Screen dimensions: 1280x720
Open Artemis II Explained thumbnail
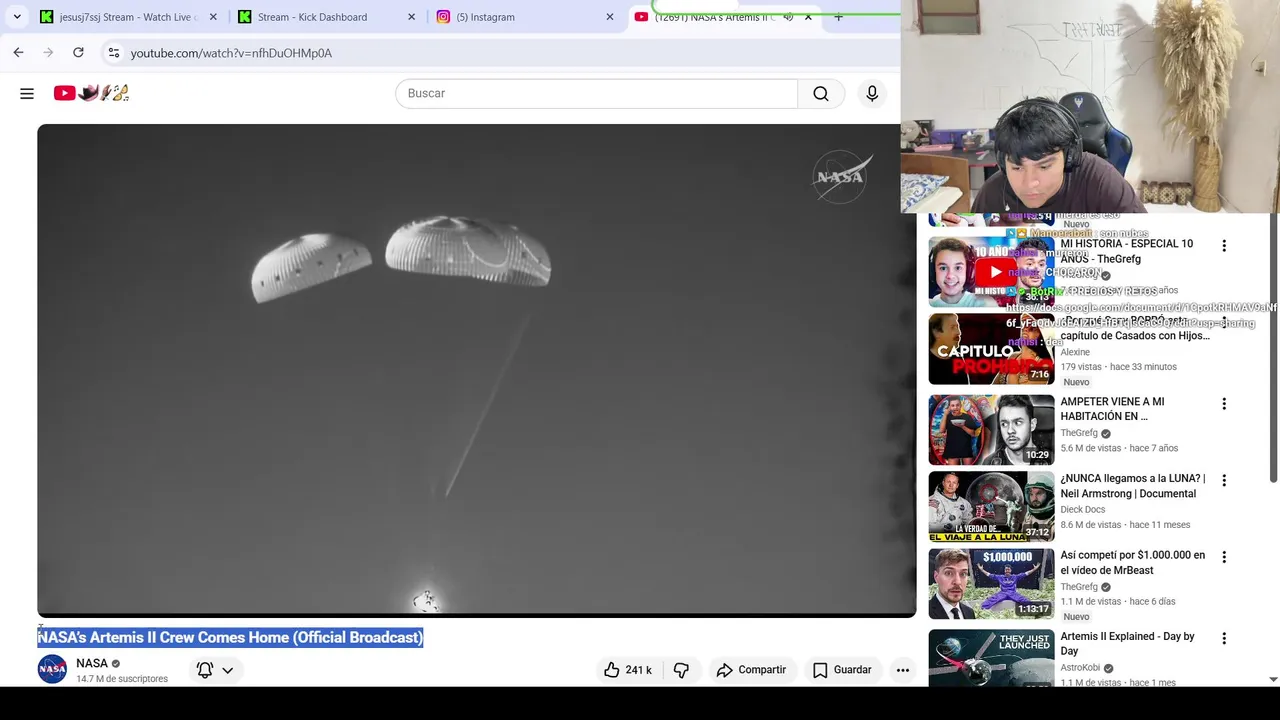tap(991, 657)
